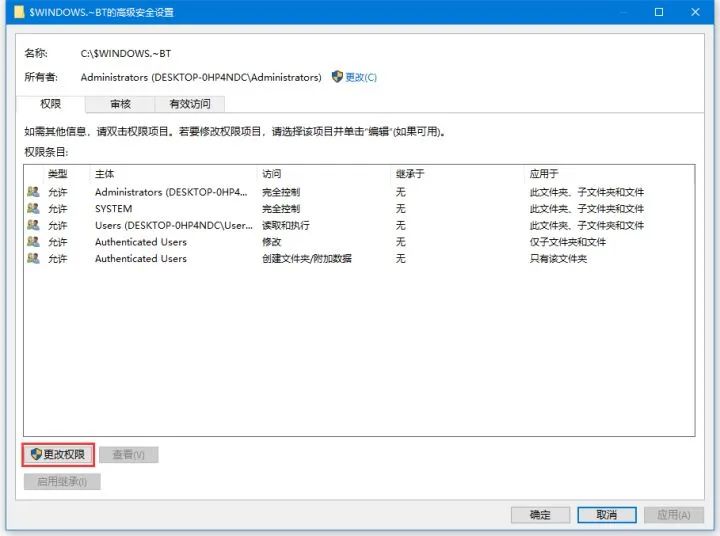The image size is (720, 536).
Task: Click 只有该文件夹 applies-to cell
Action: tap(558, 258)
